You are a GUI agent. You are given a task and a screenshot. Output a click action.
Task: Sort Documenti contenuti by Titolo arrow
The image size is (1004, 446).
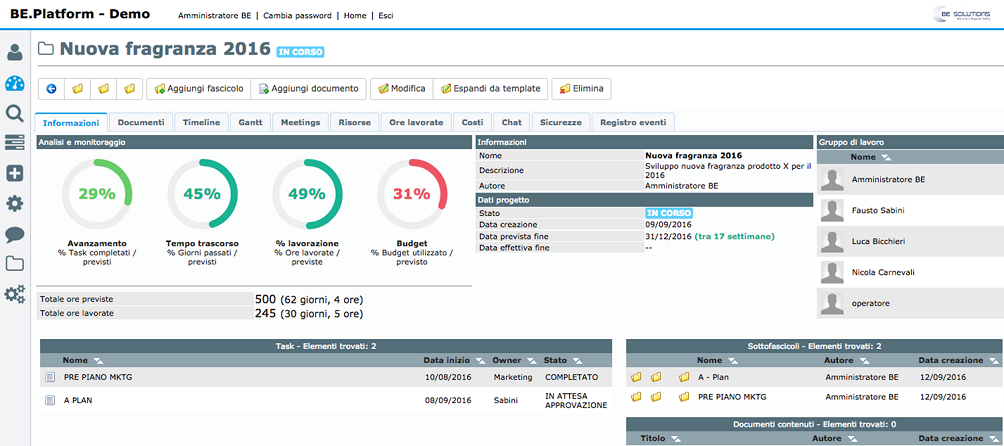pos(676,439)
